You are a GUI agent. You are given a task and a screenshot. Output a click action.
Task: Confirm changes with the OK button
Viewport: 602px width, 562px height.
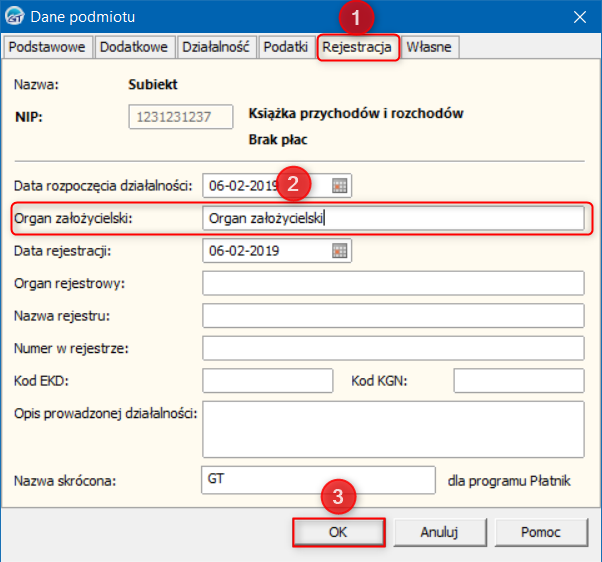338,532
